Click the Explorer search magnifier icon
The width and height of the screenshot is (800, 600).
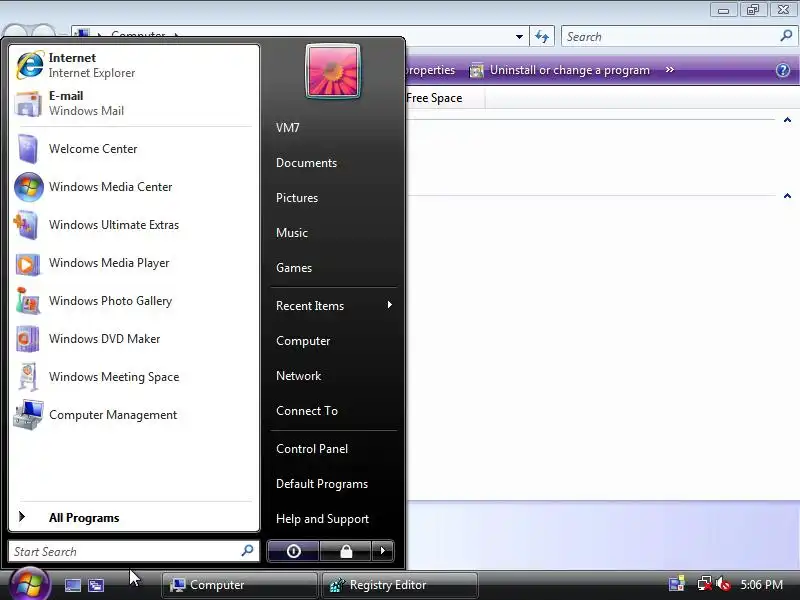[x=786, y=36]
